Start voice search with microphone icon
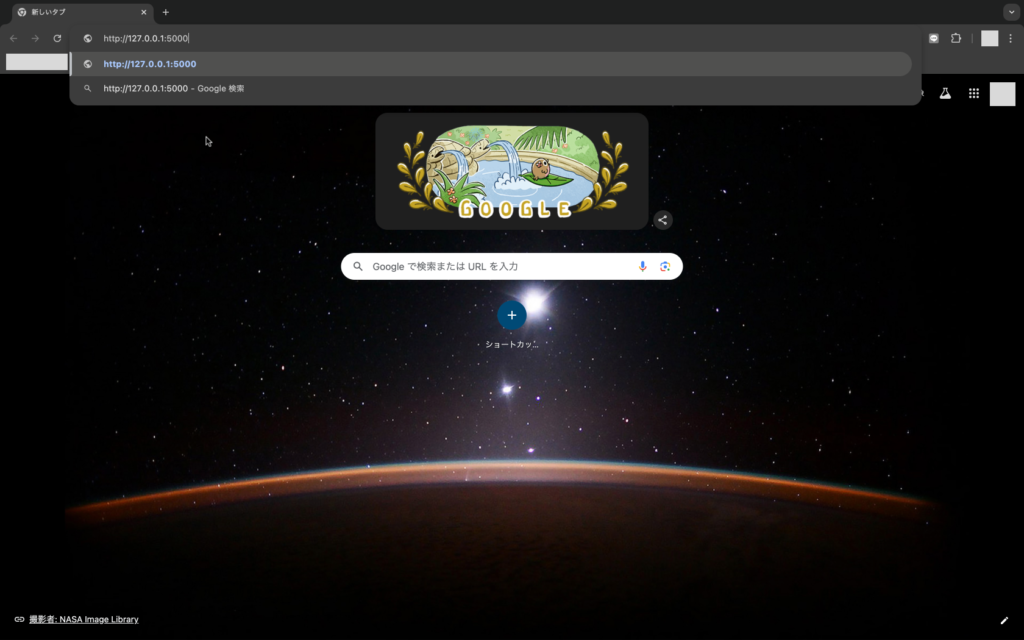Image resolution: width=1024 pixels, height=640 pixels. pyautogui.click(x=643, y=266)
